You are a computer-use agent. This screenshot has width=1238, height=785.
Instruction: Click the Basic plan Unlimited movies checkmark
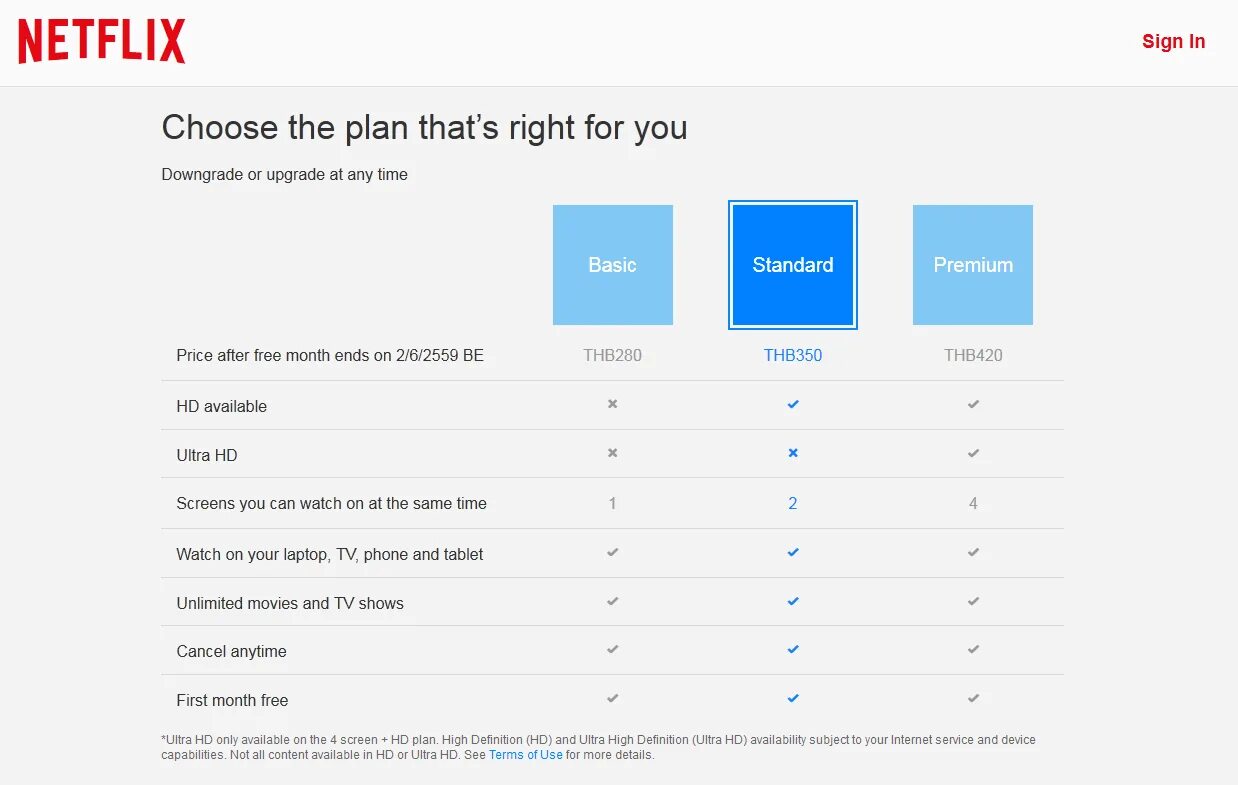(x=613, y=601)
